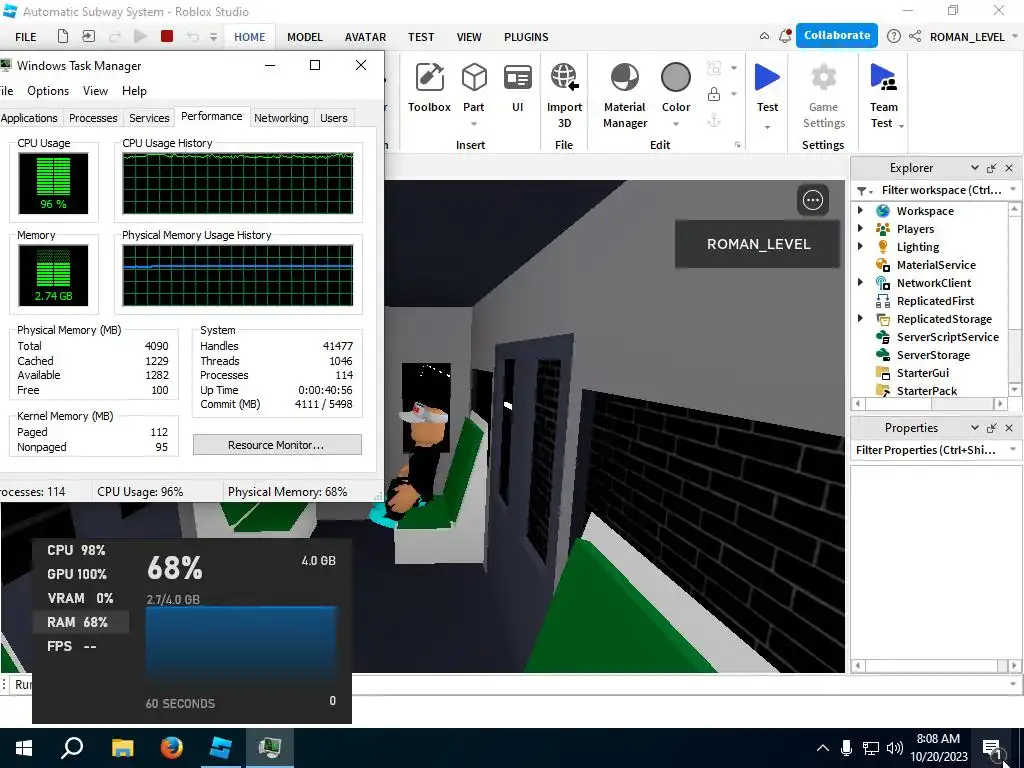Screen dimensions: 1024x768
Task: Click the red Stop button in top toolbar
Action: click(167, 37)
